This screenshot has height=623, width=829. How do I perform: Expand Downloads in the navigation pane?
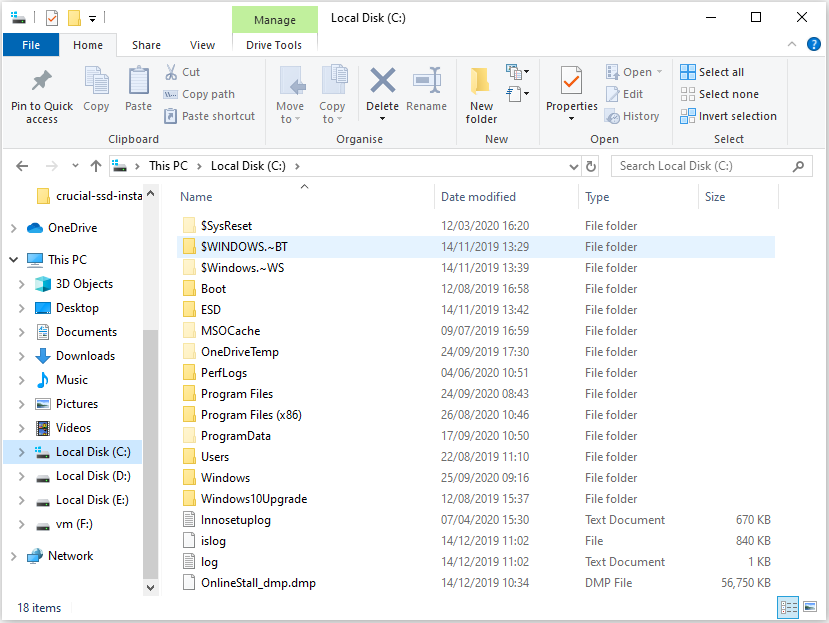[22, 355]
